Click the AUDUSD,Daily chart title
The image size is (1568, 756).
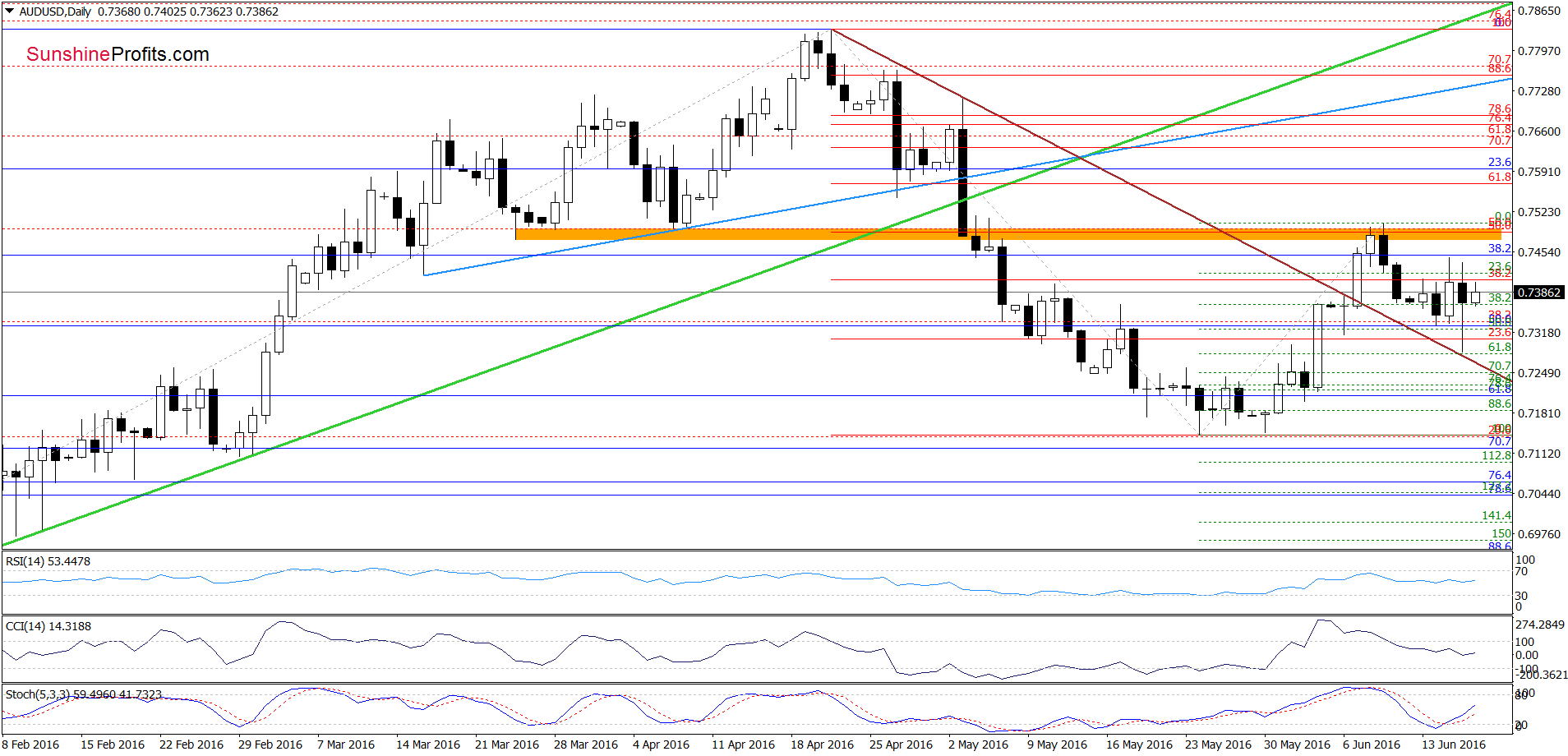coord(55,12)
